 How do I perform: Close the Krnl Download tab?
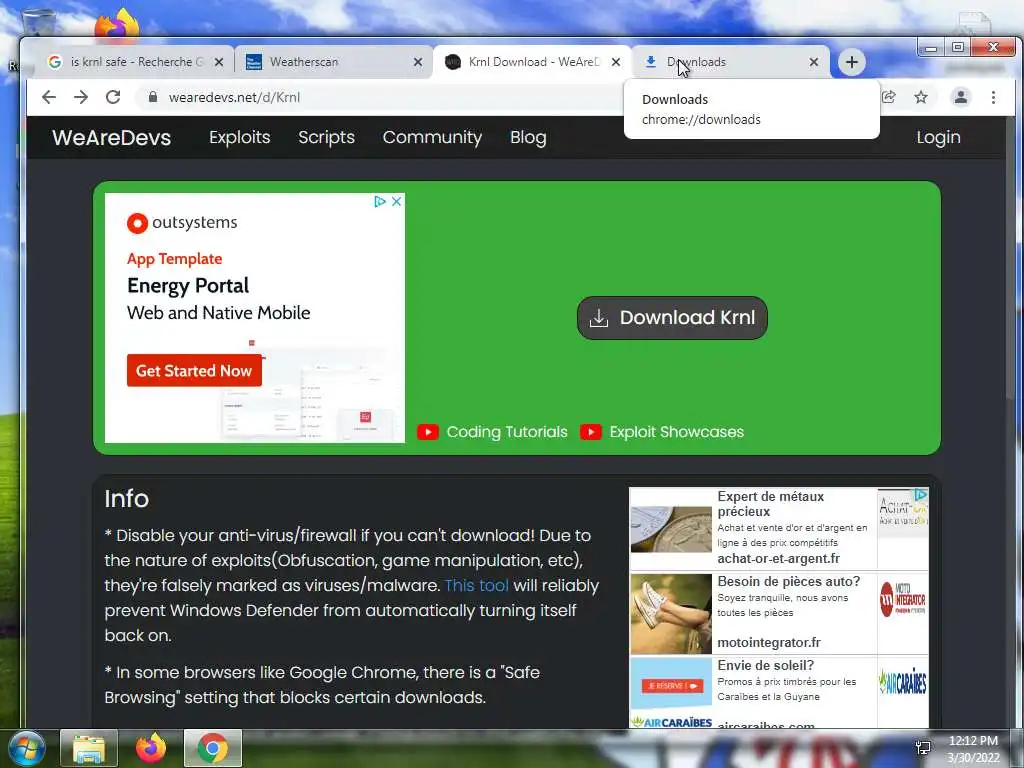[616, 62]
